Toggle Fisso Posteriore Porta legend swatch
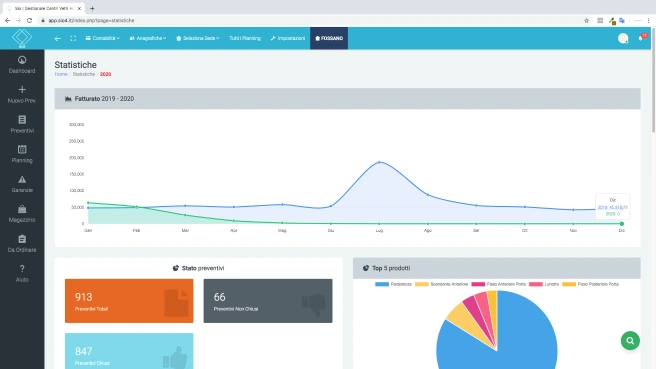This screenshot has height=369, width=656. click(569, 284)
